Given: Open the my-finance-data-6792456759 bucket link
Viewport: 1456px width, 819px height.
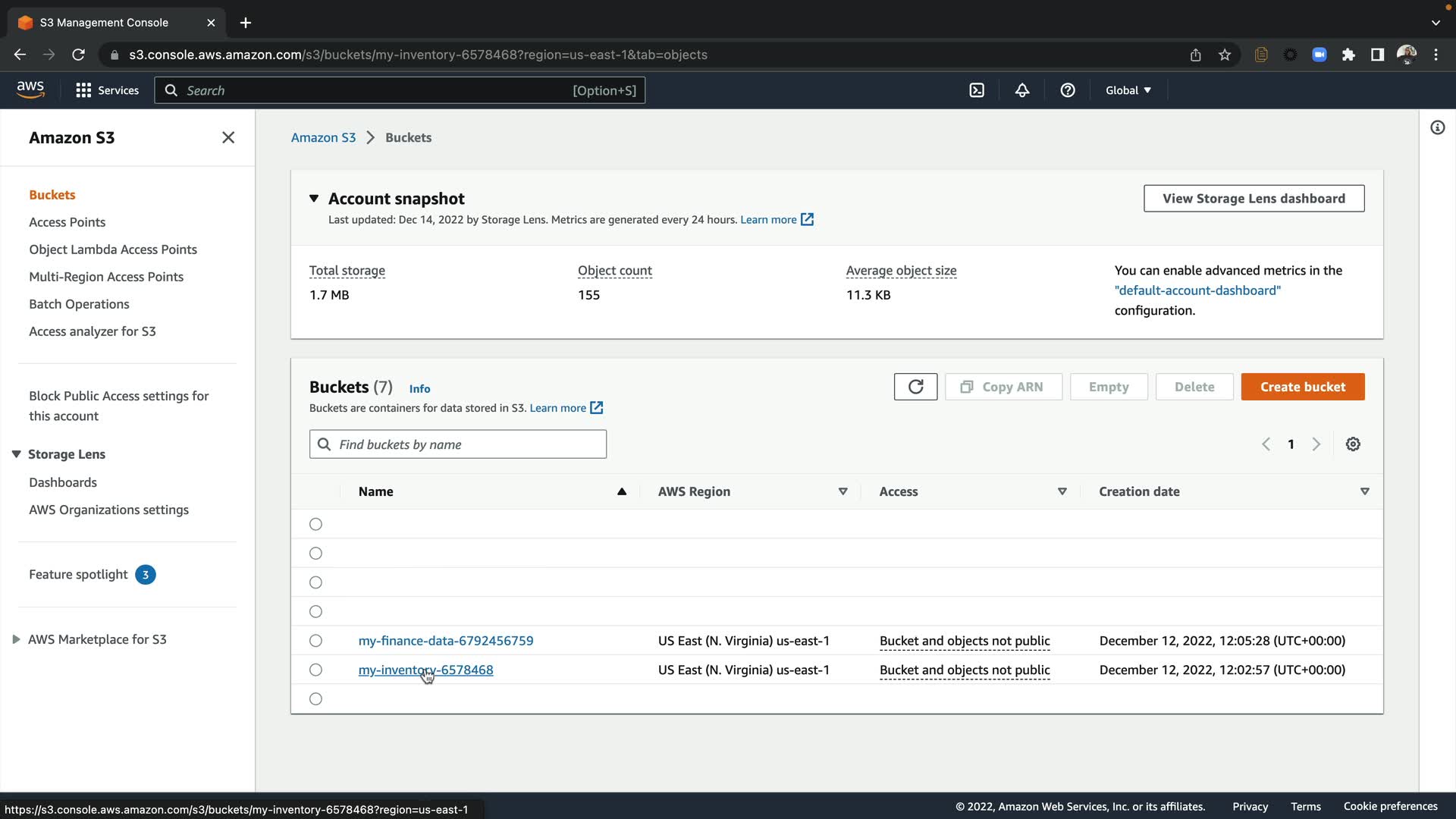Looking at the screenshot, I should click(x=445, y=641).
